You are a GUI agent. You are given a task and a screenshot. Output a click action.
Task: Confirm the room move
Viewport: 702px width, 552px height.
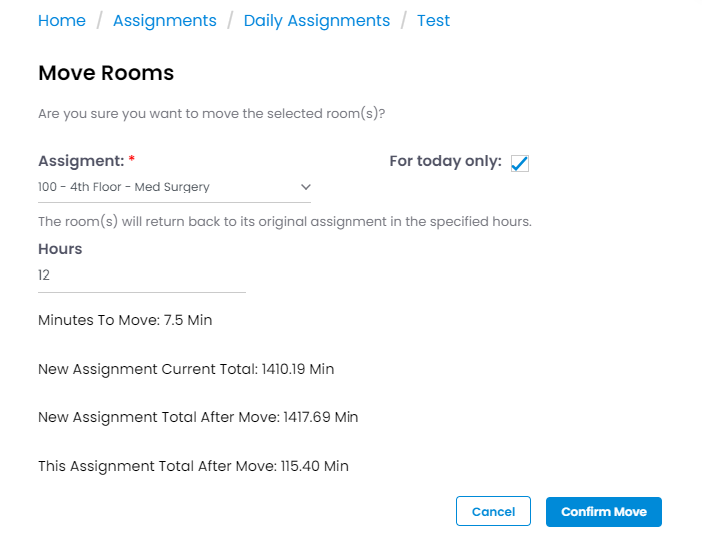(x=604, y=512)
